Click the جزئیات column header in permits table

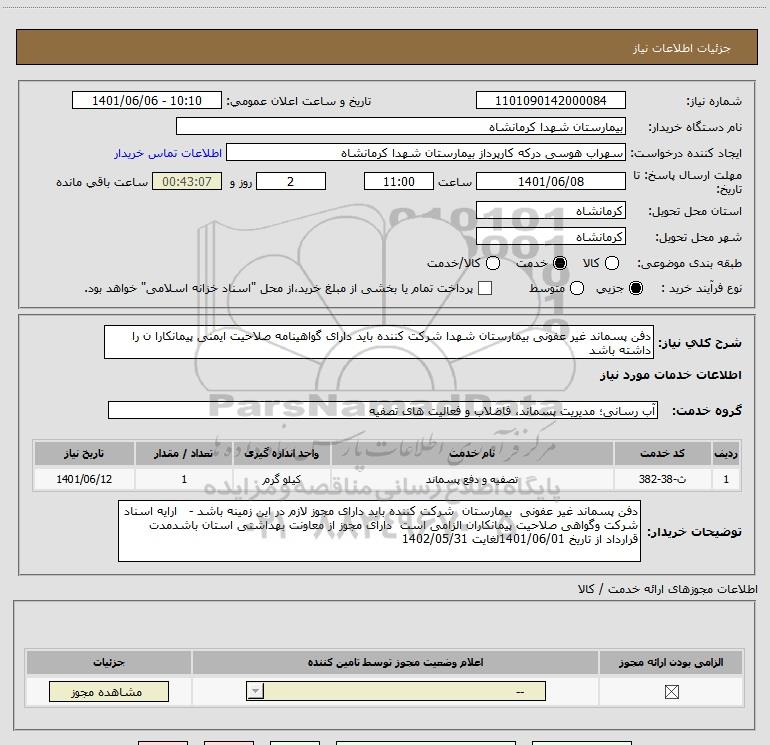[109, 662]
